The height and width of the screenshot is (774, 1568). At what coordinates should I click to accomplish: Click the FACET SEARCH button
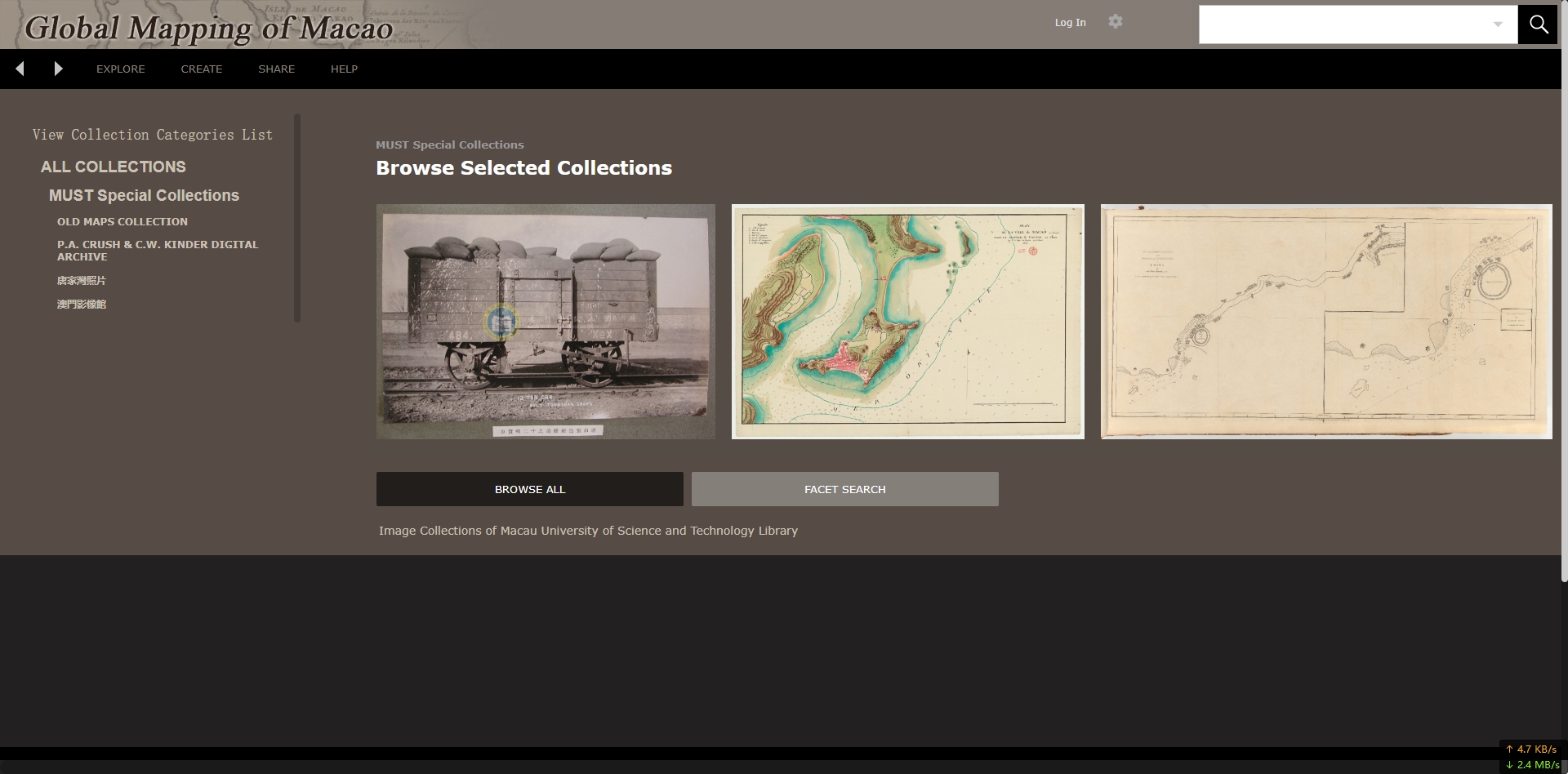pyautogui.click(x=845, y=489)
